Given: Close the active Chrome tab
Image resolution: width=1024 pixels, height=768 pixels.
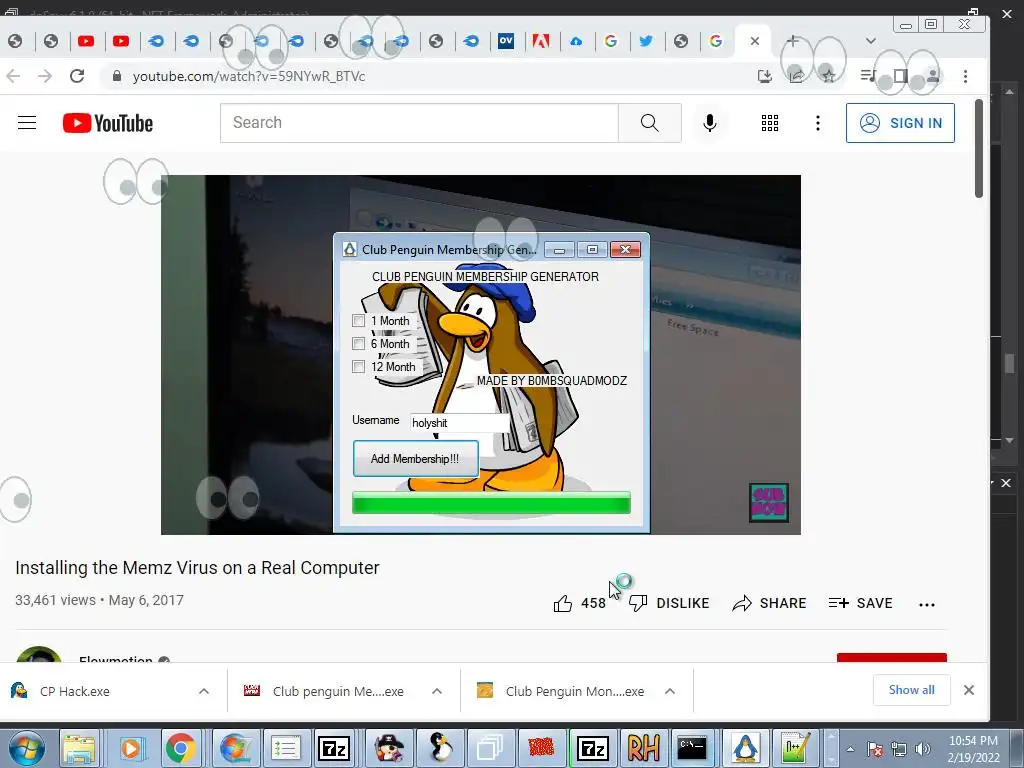Looking at the screenshot, I should pyautogui.click(x=755, y=41).
